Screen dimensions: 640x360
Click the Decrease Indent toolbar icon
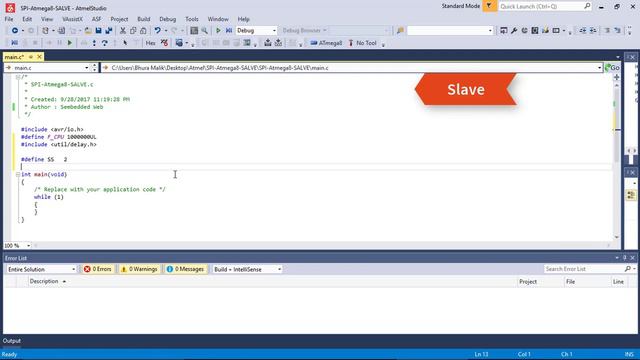582,31
